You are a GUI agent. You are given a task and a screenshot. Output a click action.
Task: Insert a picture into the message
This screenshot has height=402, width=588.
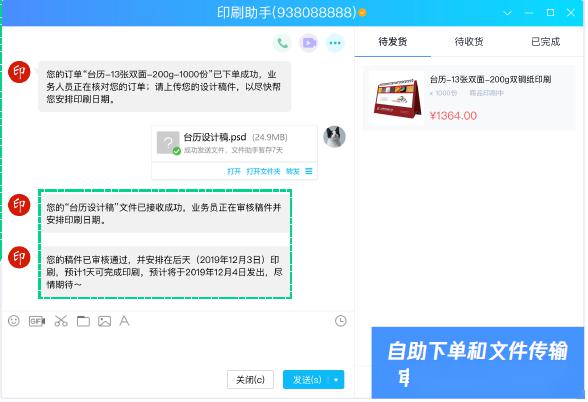click(x=104, y=321)
